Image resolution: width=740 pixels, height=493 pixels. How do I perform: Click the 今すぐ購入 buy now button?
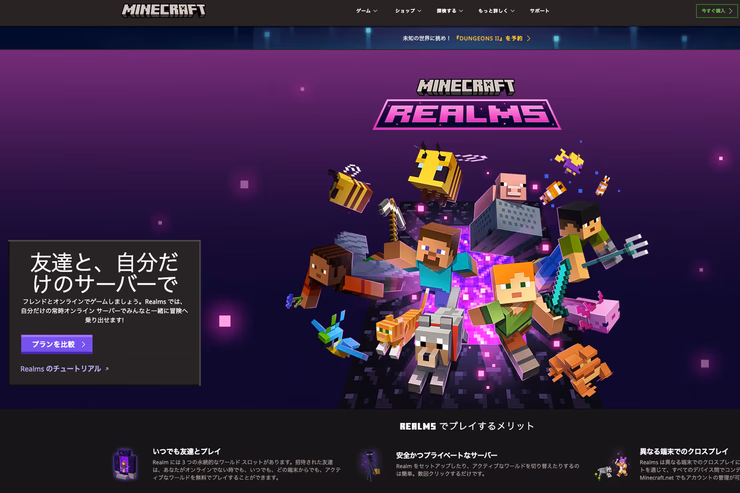(716, 11)
